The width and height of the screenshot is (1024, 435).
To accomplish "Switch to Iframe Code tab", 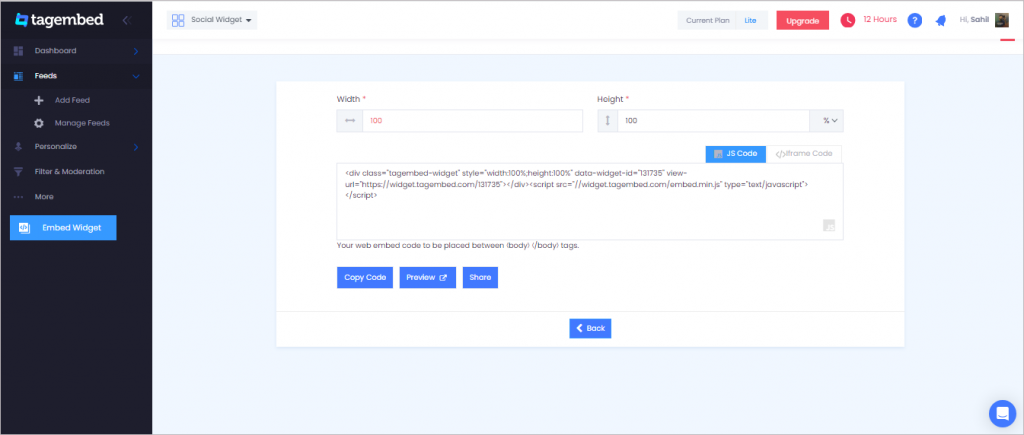I will (x=803, y=154).
